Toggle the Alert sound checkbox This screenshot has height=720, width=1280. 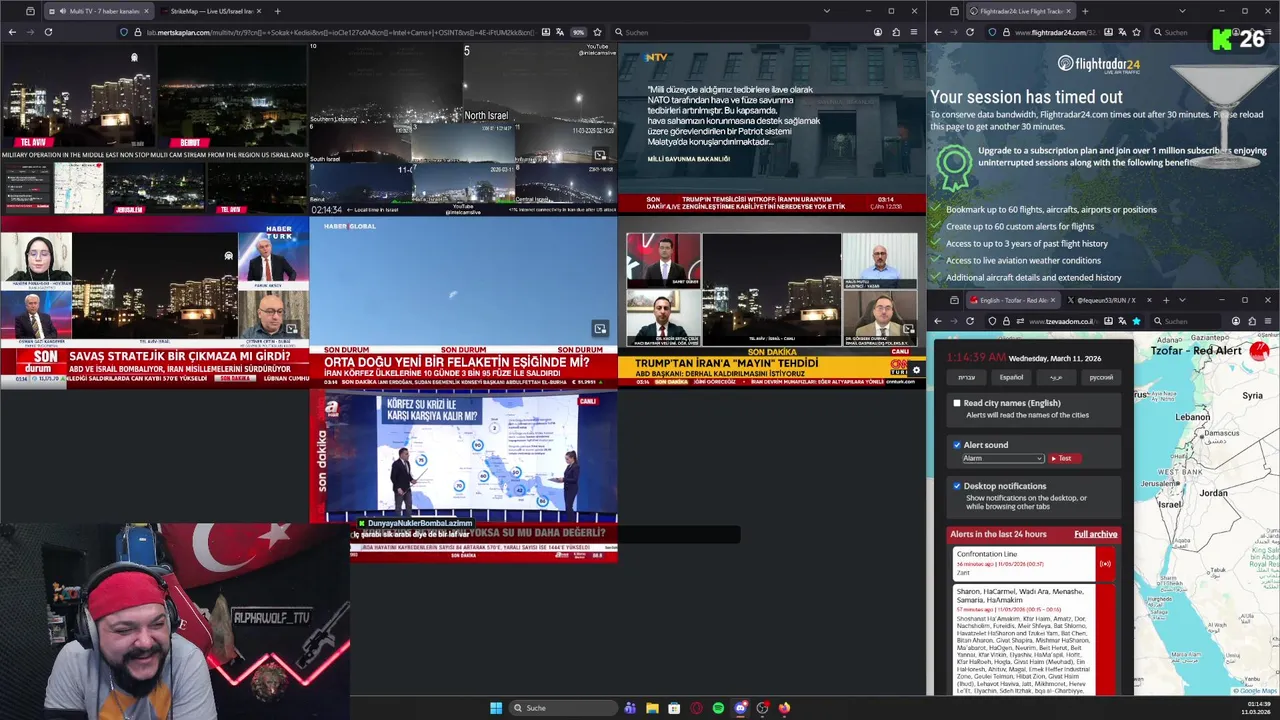[957, 445]
